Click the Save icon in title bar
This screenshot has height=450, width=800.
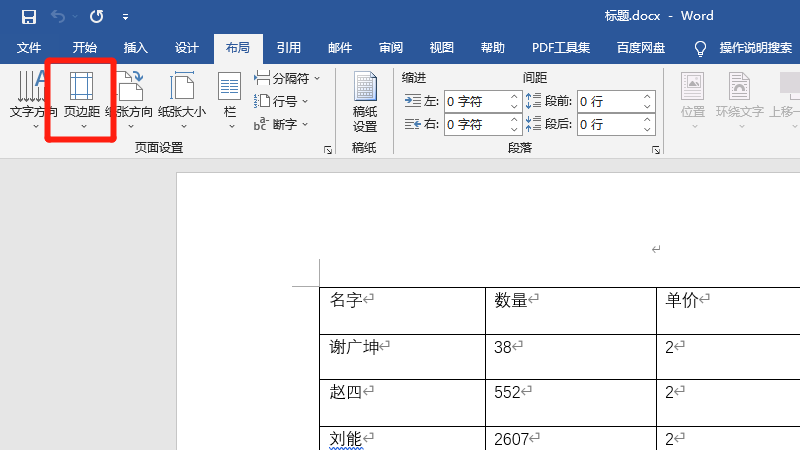coord(28,16)
